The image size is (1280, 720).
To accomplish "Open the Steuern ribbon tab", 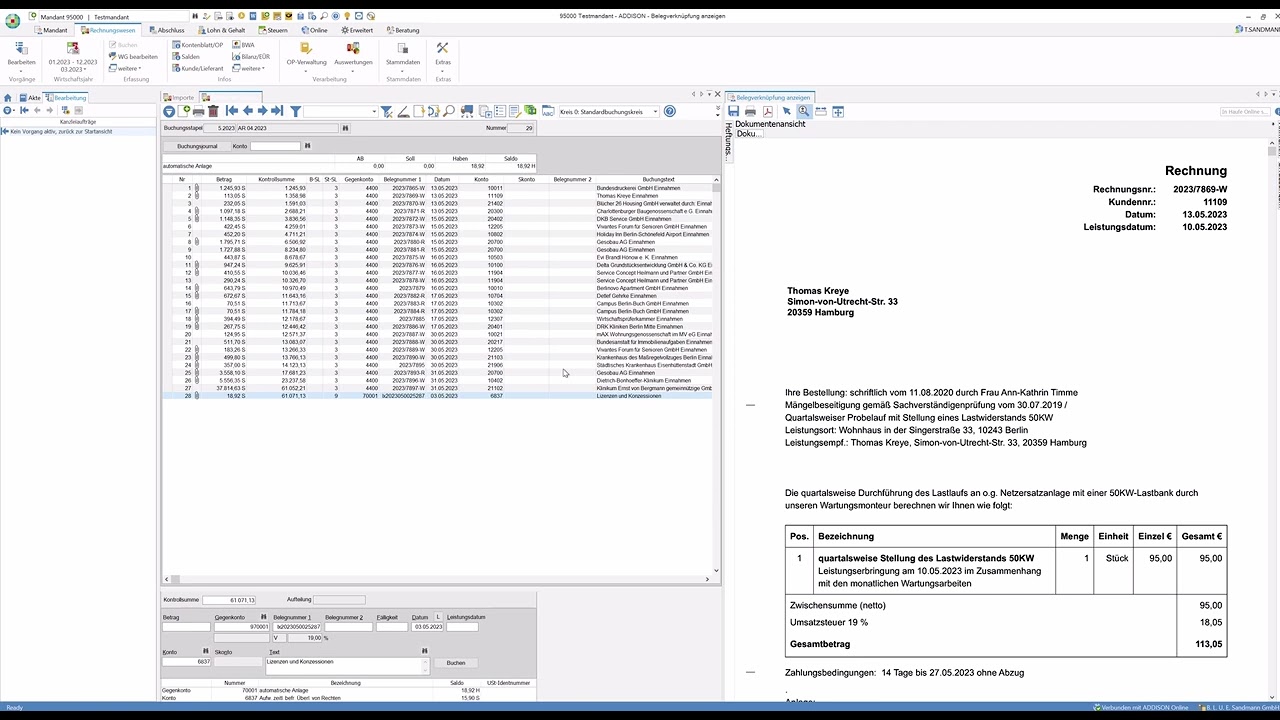I will (x=273, y=30).
